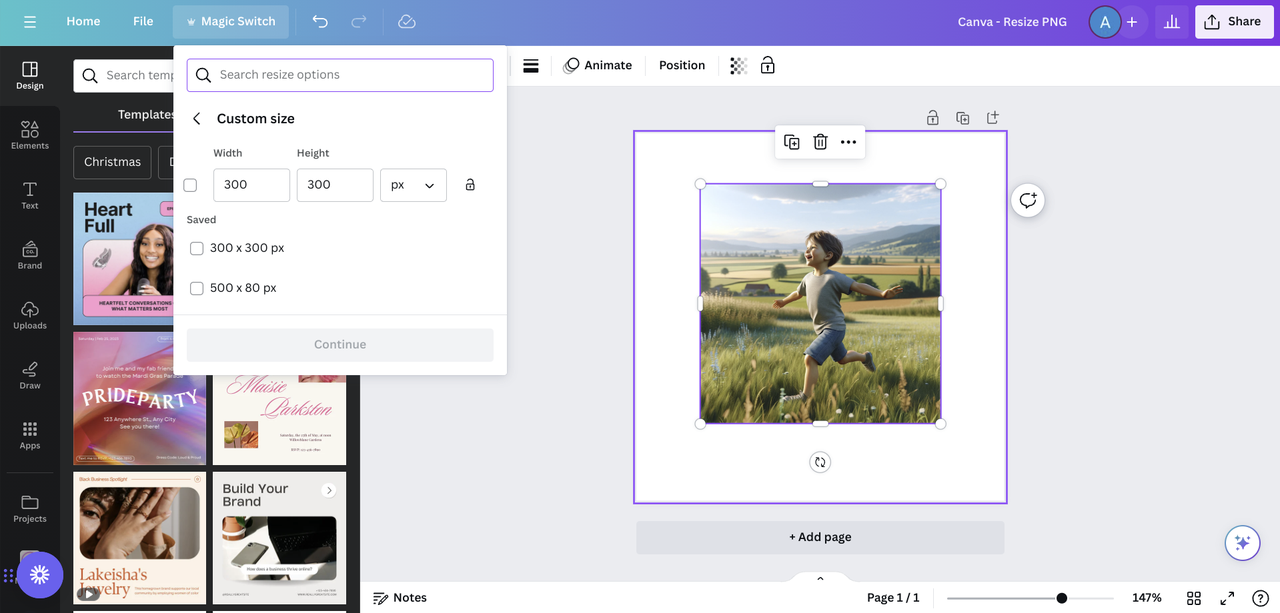This screenshot has width=1280, height=613.
Task: Open Magic Switch menu
Action: pyautogui.click(x=230, y=21)
